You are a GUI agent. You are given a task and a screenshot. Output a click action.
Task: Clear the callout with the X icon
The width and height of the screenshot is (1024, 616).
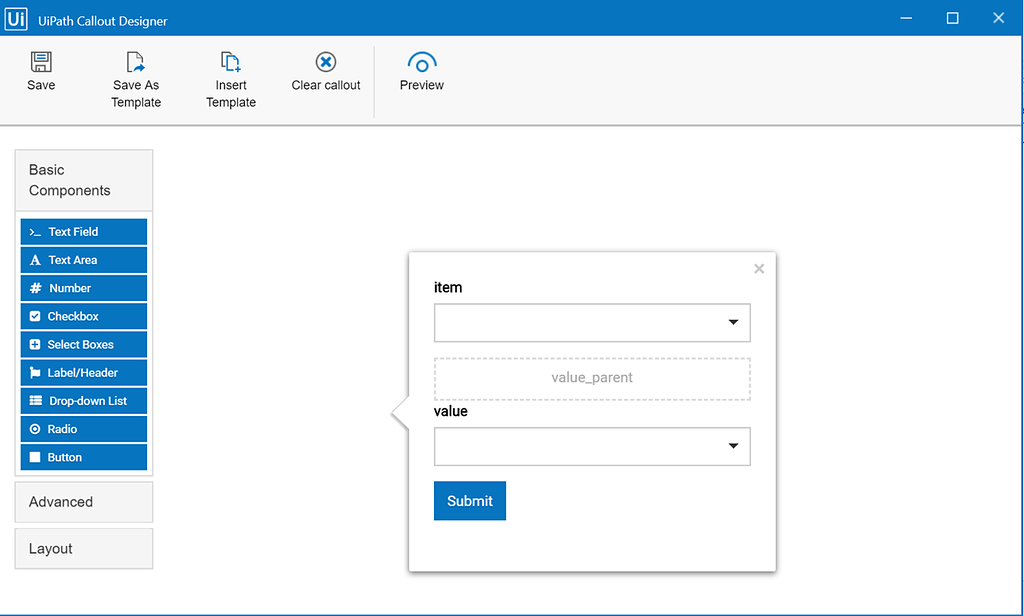[x=326, y=62]
